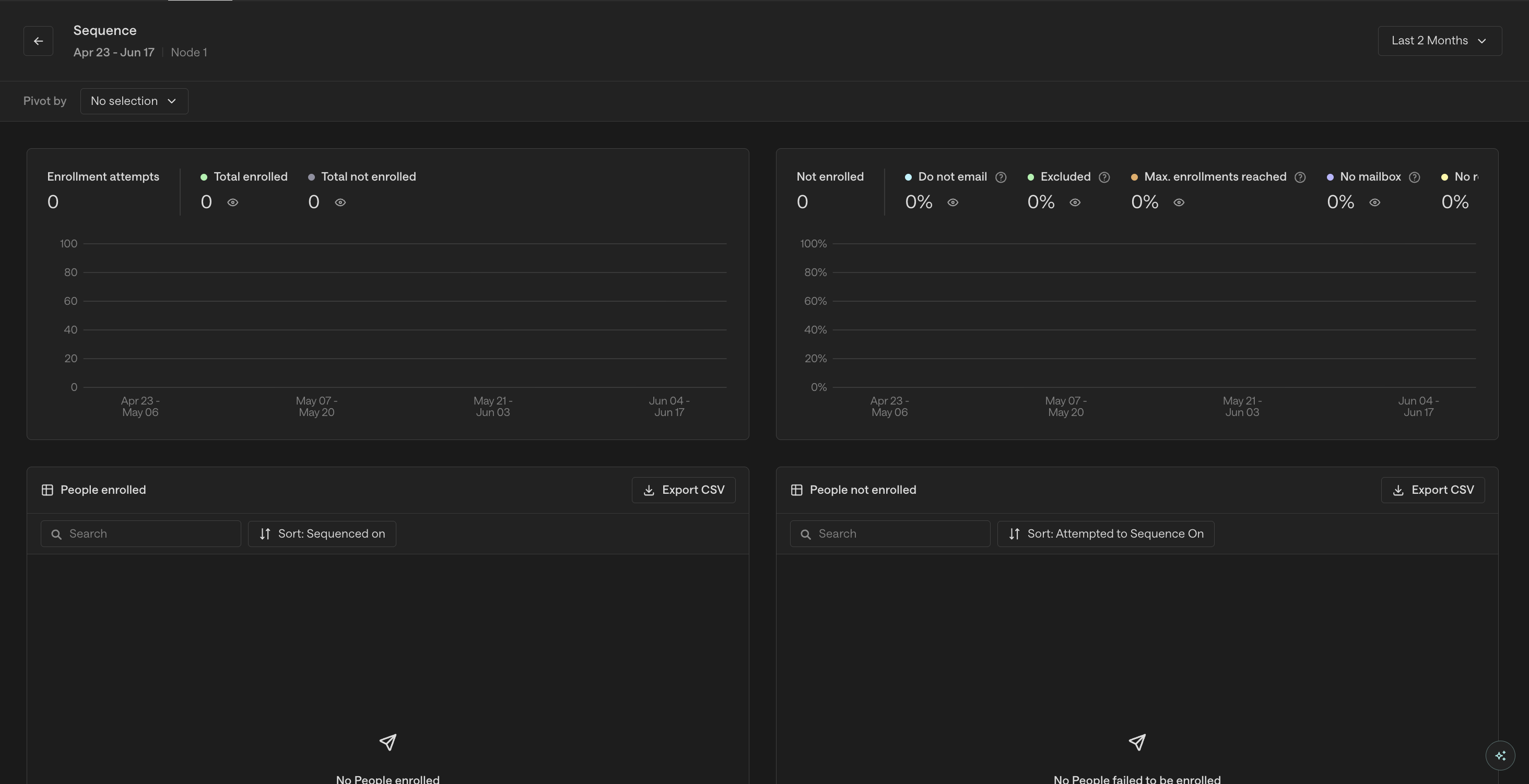1529x784 pixels.
Task: Click the People not enrolled table icon
Action: (x=796, y=490)
